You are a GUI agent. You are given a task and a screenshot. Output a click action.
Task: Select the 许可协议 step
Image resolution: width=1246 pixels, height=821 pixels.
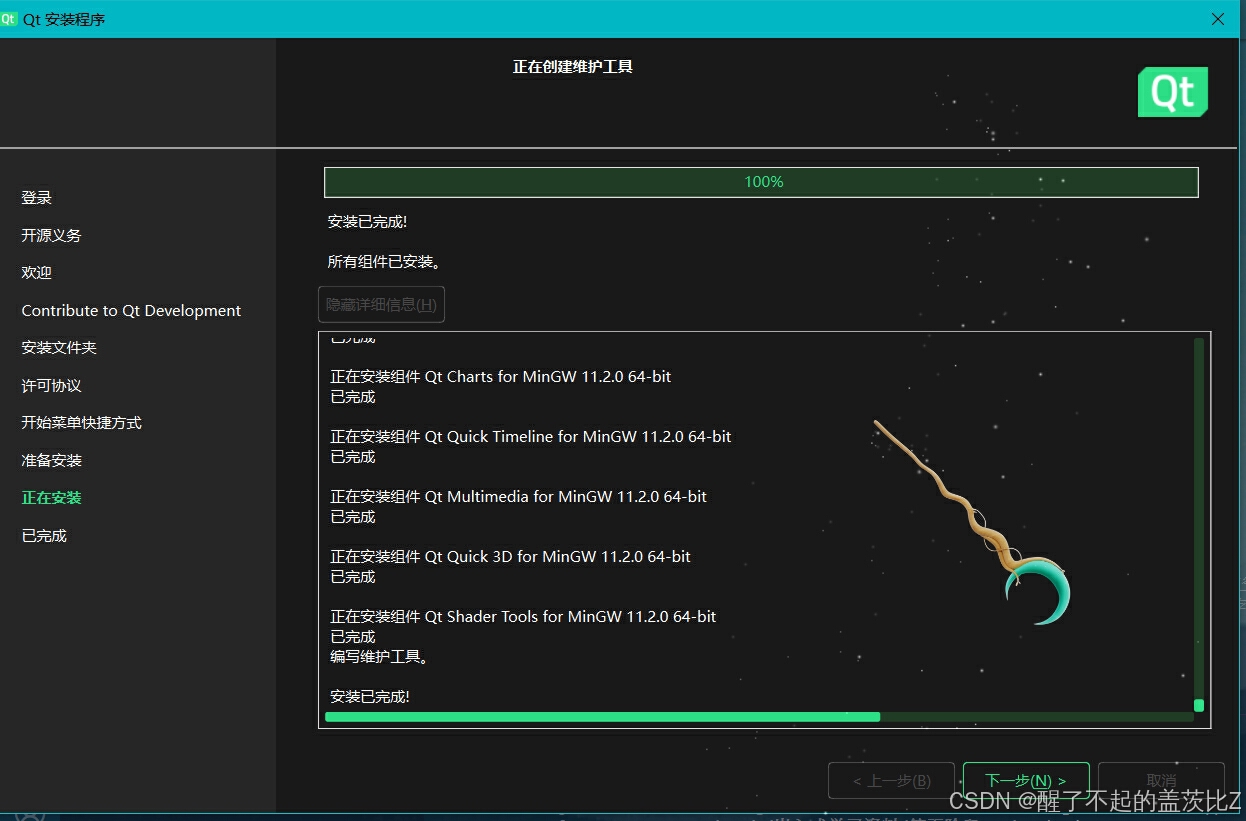[x=52, y=386]
